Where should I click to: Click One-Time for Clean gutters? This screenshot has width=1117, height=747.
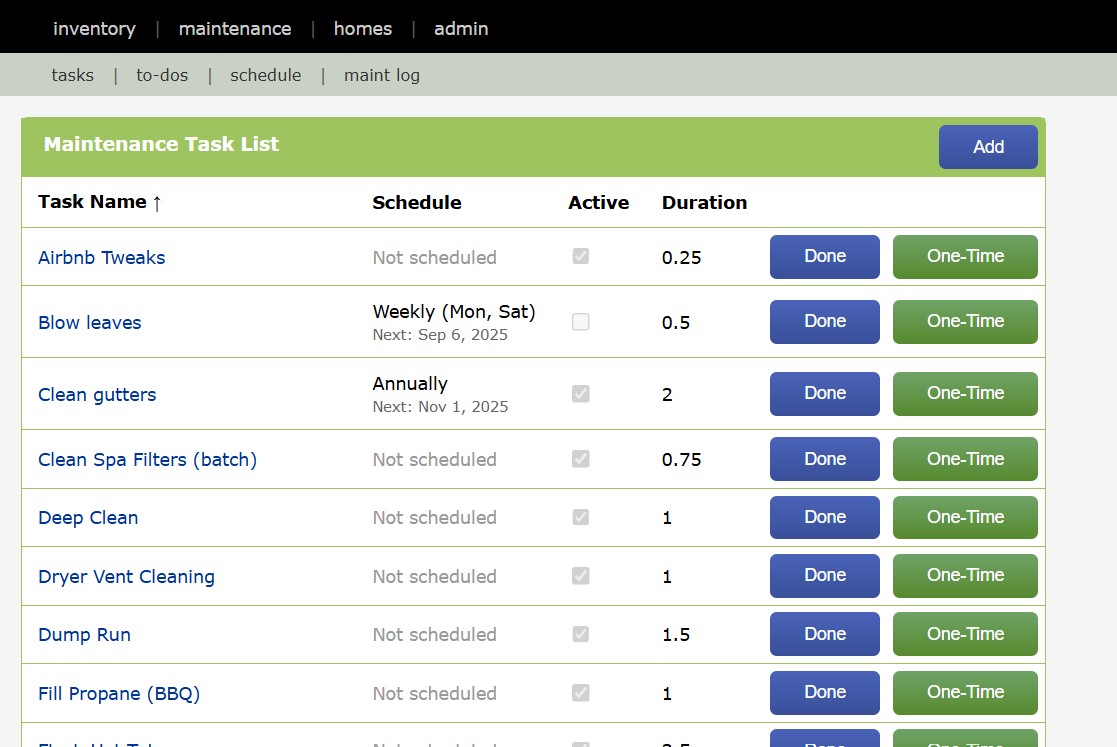tap(964, 393)
